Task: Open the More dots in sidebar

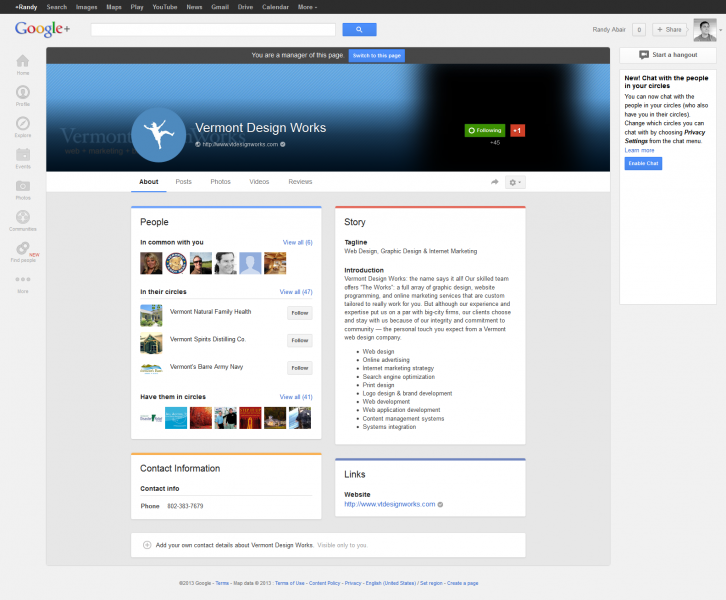Action: (23, 279)
